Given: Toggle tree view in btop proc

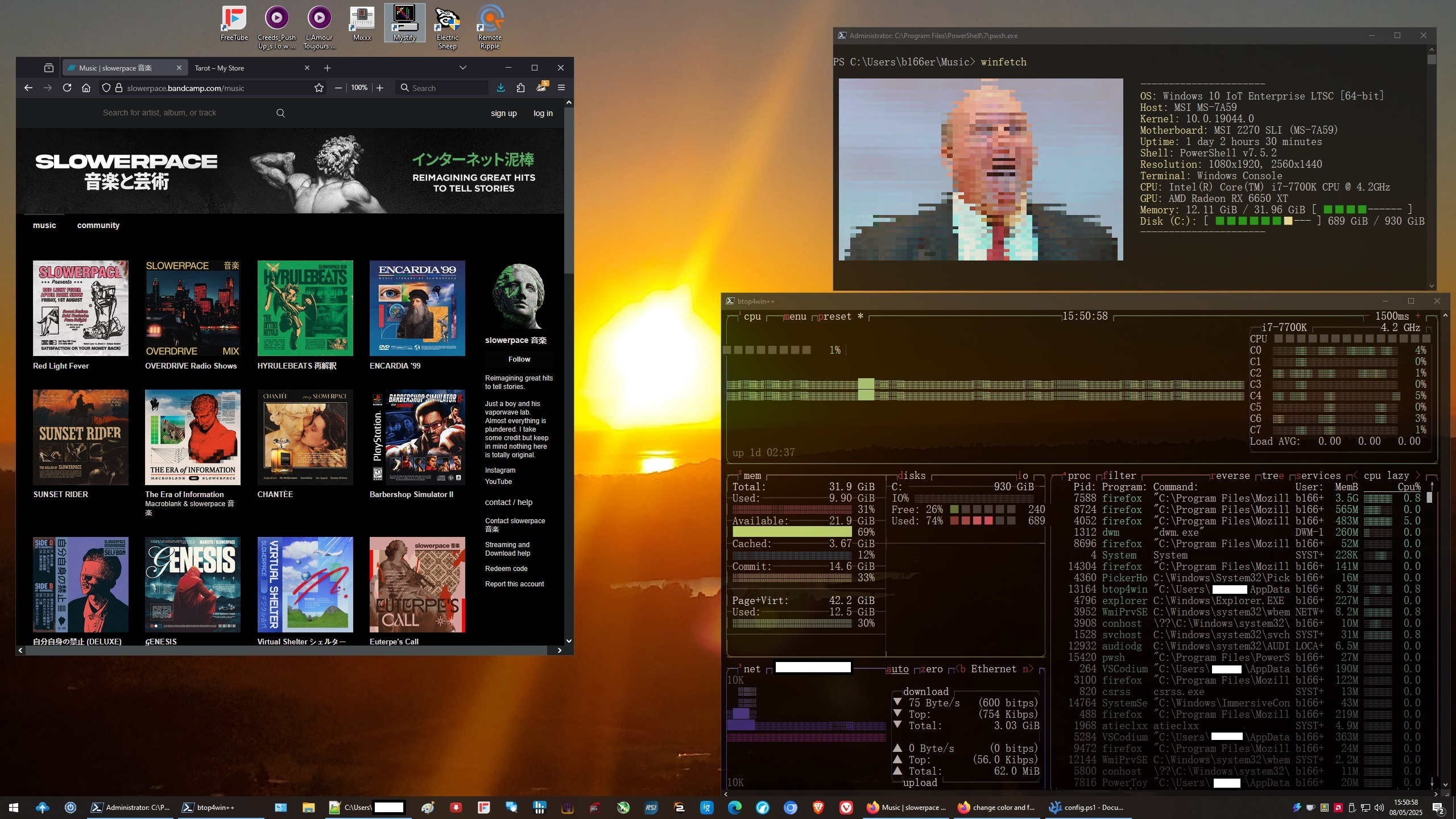Looking at the screenshot, I should click(x=1272, y=475).
